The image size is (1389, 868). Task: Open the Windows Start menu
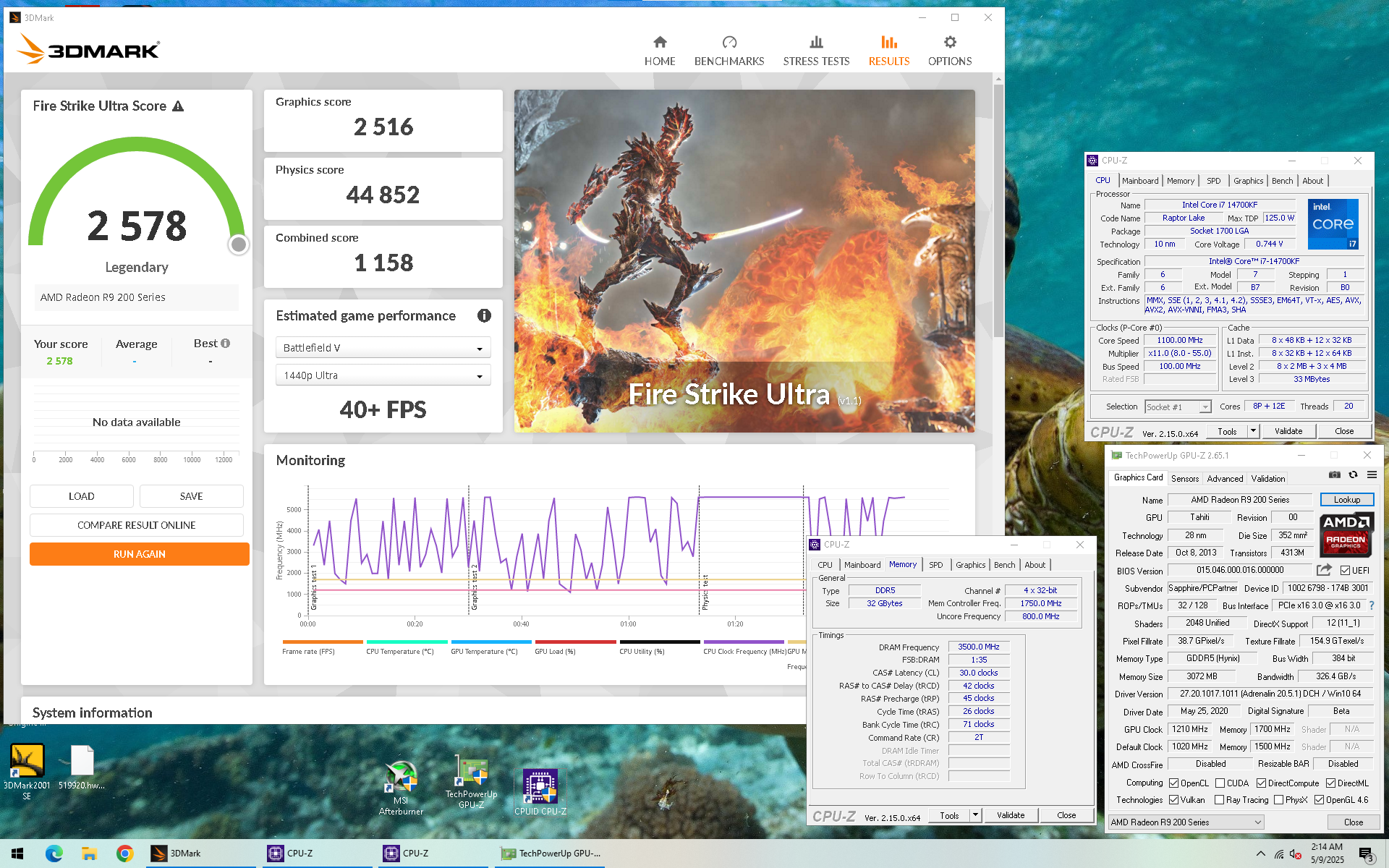pyautogui.click(x=17, y=854)
